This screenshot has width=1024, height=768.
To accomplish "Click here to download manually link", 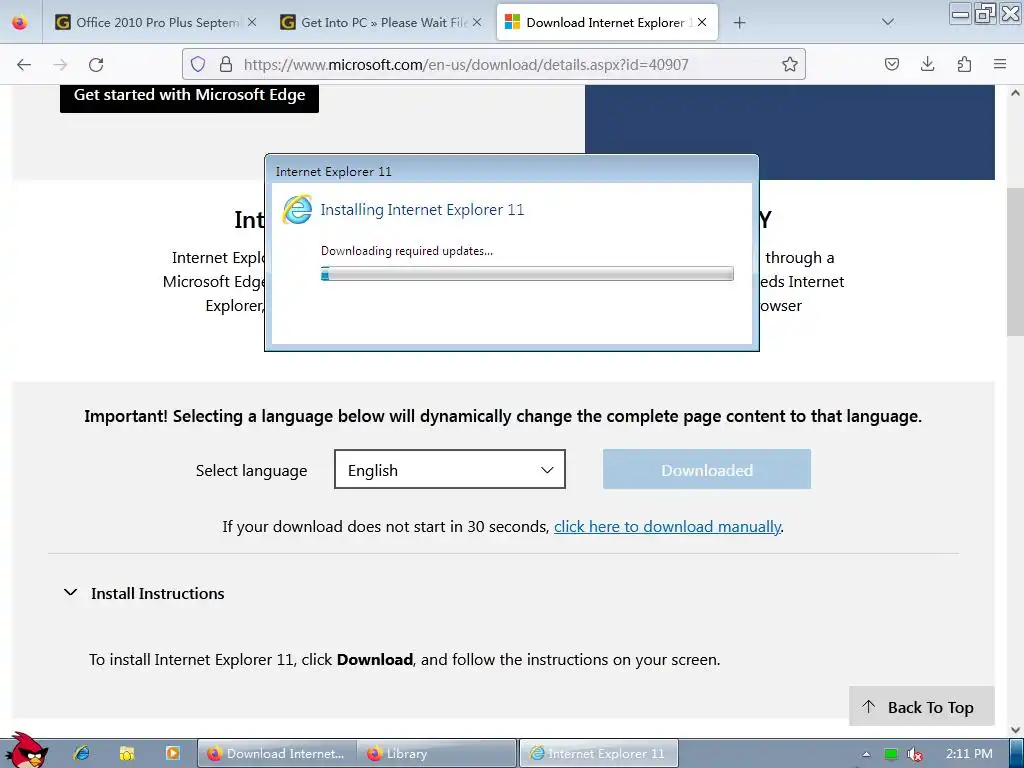I will 667,527.
